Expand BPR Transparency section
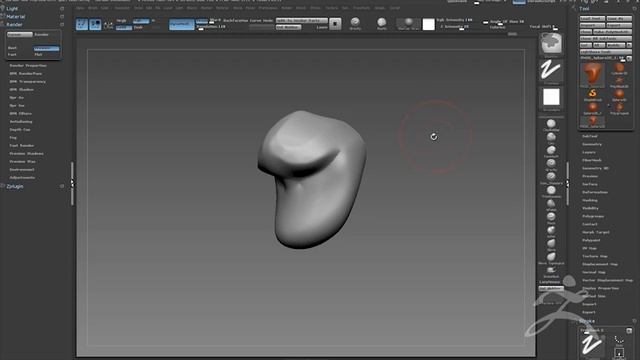The height and width of the screenshot is (360, 640). pyautogui.click(x=28, y=82)
